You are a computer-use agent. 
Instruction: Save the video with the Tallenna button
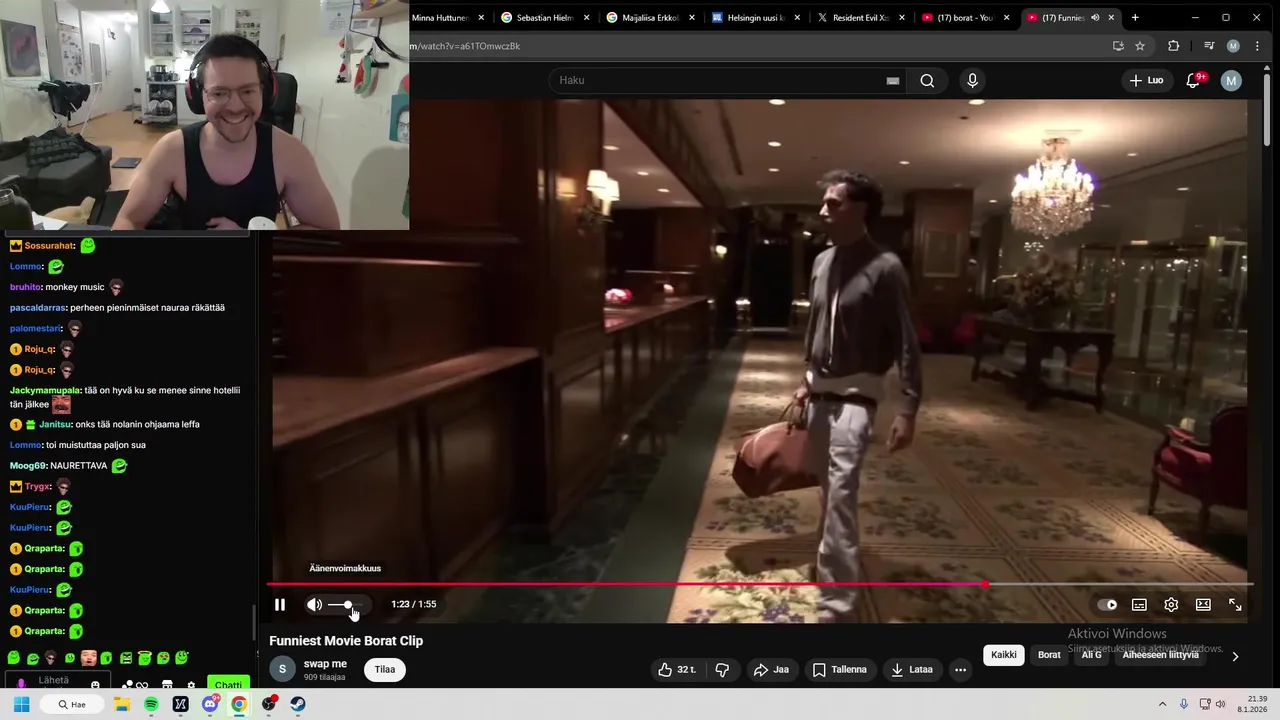coord(839,670)
